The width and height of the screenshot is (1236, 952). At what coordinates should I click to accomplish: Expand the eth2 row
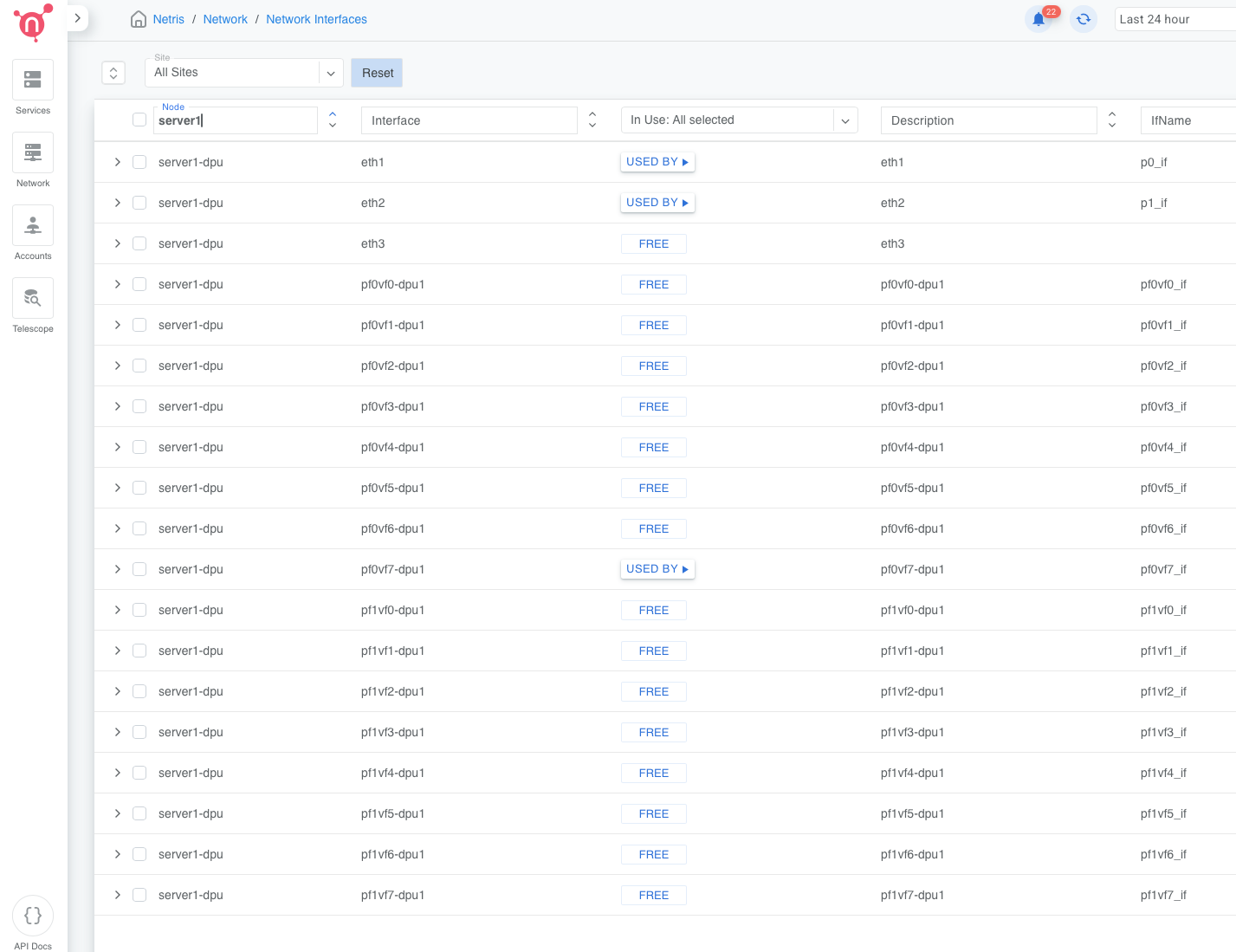(x=118, y=203)
